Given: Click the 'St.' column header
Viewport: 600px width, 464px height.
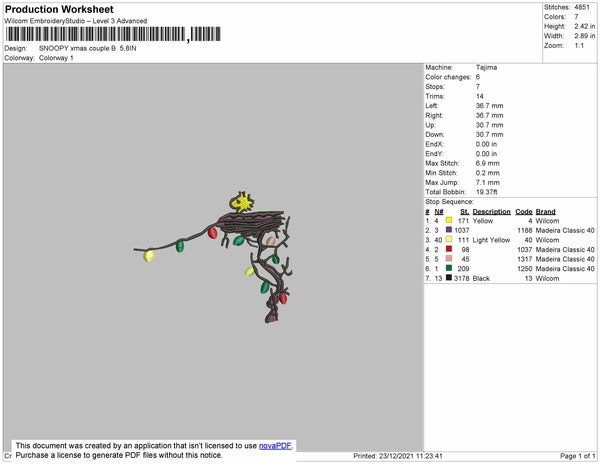Looking at the screenshot, I should coord(465,212).
